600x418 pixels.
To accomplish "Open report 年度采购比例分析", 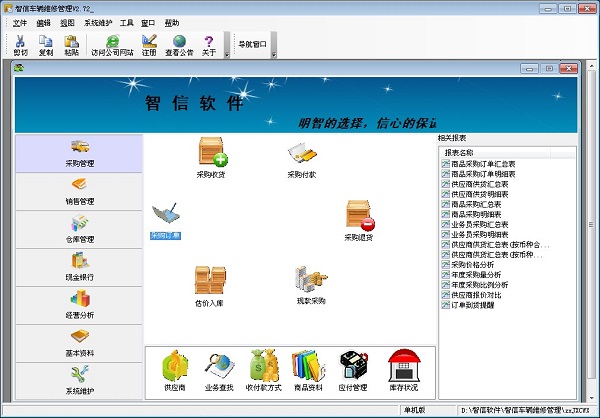I will tap(475, 285).
